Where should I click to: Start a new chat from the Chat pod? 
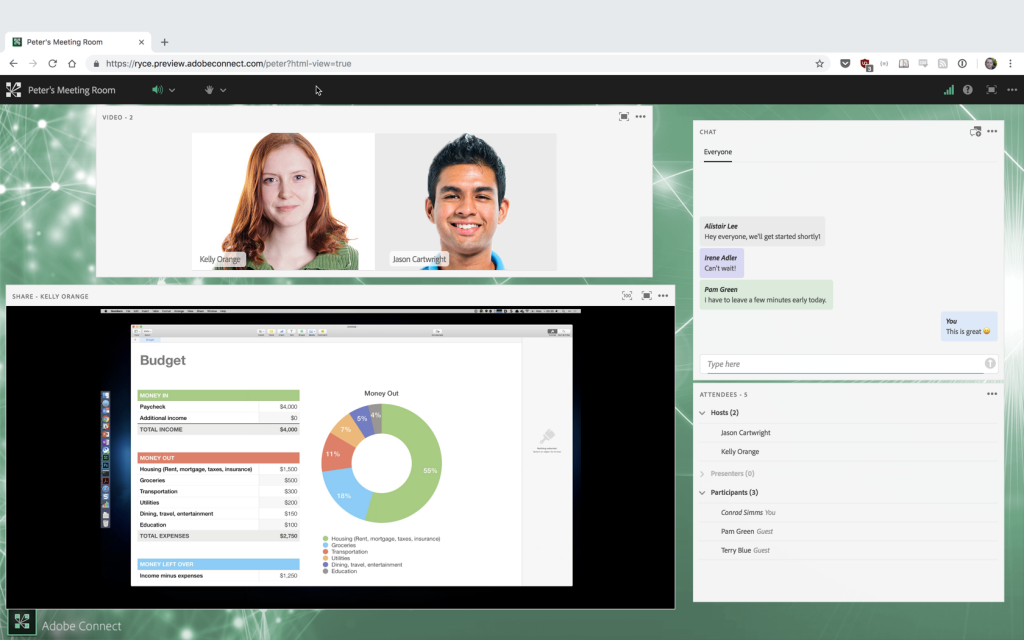(x=975, y=131)
